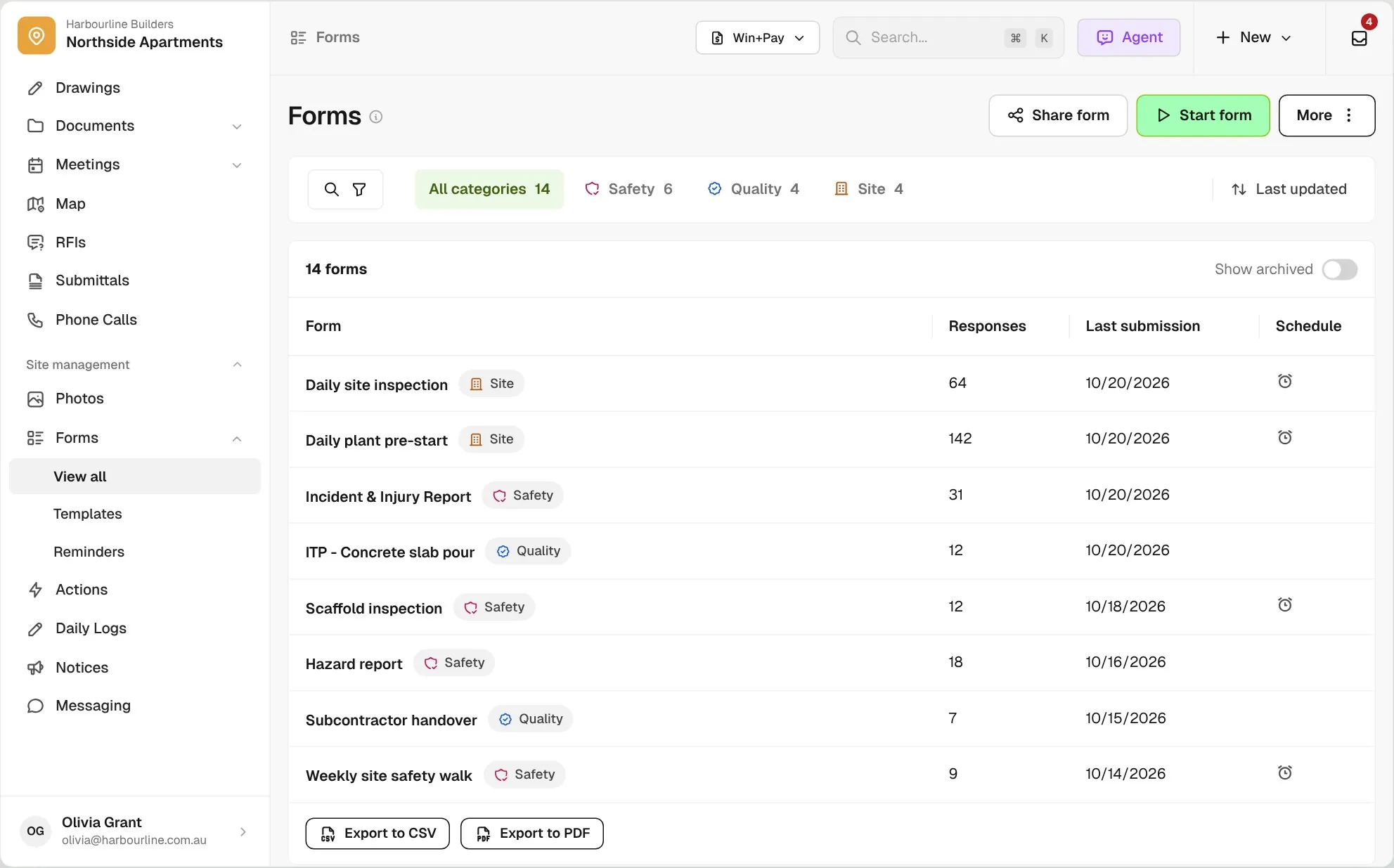Click schedule alarm for Daily site inspection
1394x868 pixels.
click(x=1284, y=382)
